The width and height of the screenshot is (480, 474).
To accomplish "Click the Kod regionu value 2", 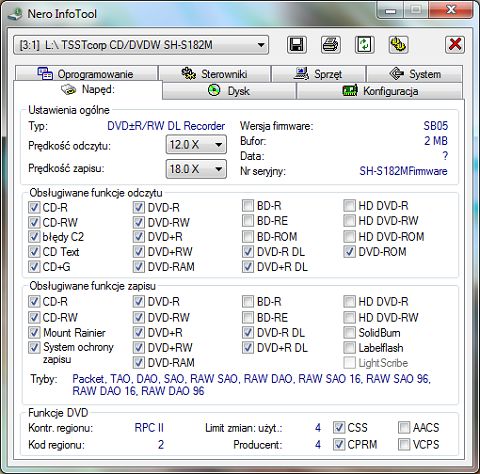I will coord(161,445).
